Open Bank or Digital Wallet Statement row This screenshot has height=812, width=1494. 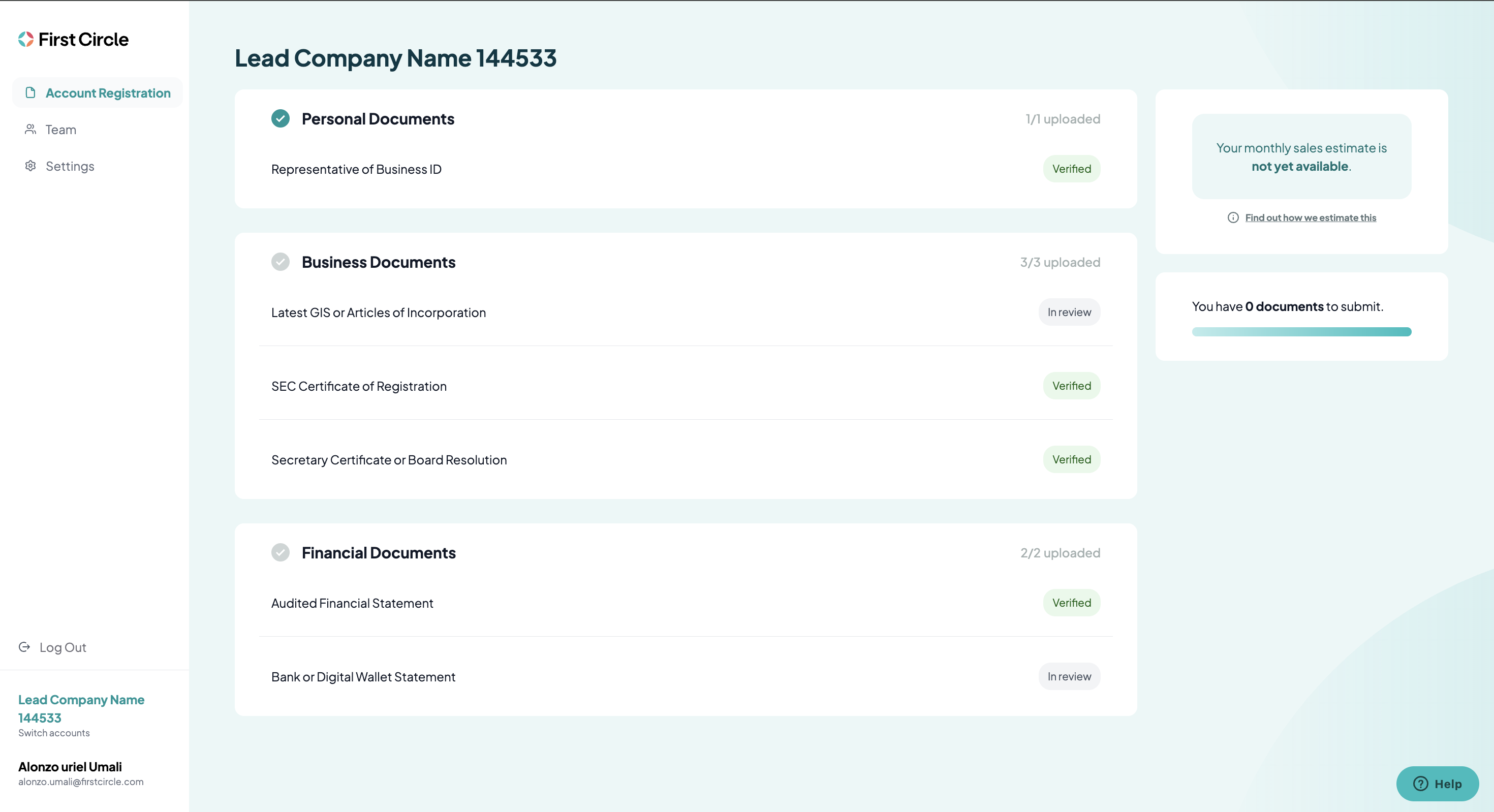click(x=686, y=677)
